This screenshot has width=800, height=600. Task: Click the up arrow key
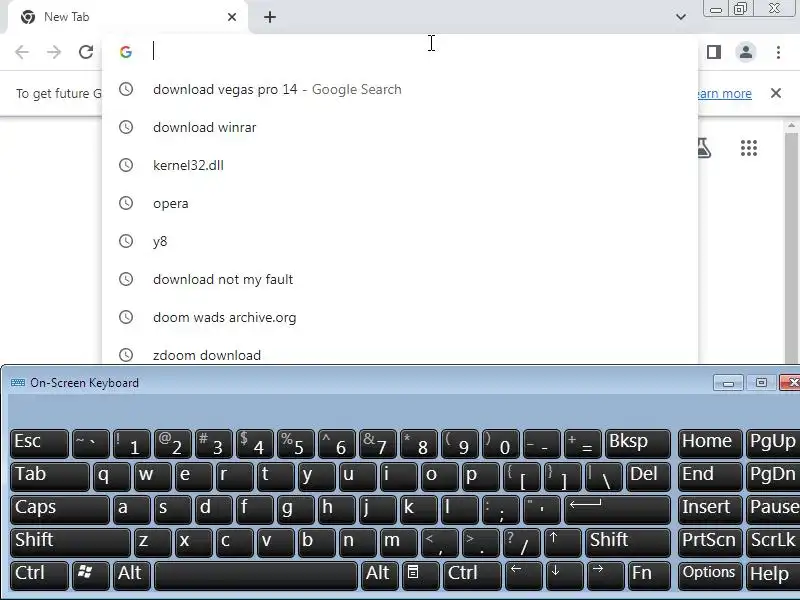pyautogui.click(x=562, y=542)
